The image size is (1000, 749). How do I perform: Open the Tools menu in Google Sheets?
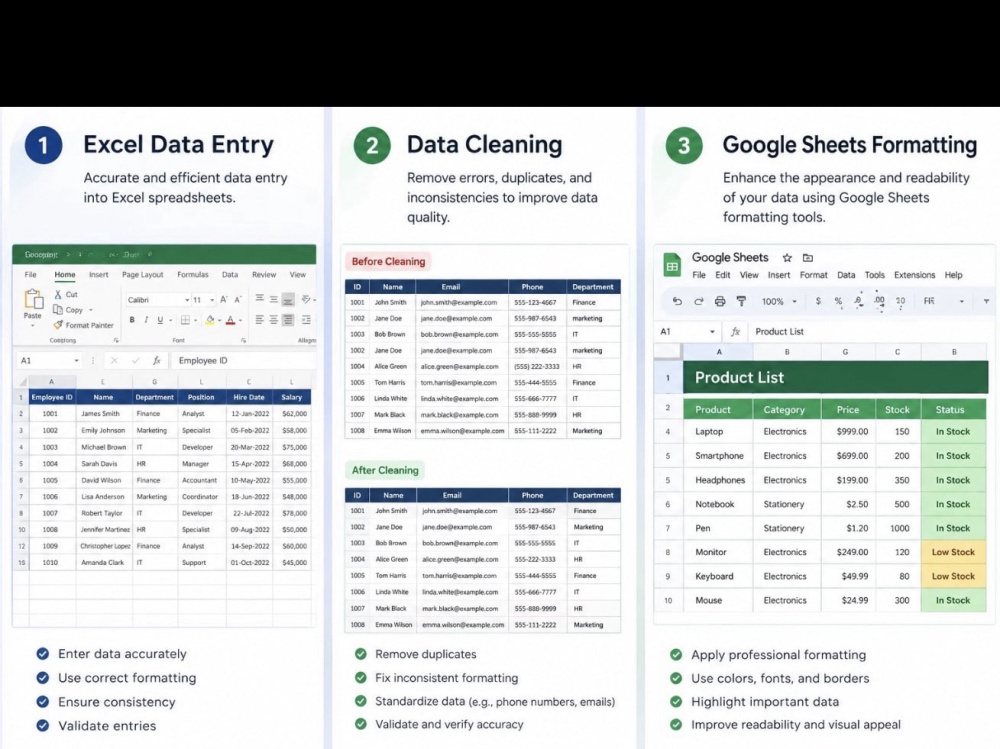pos(874,275)
